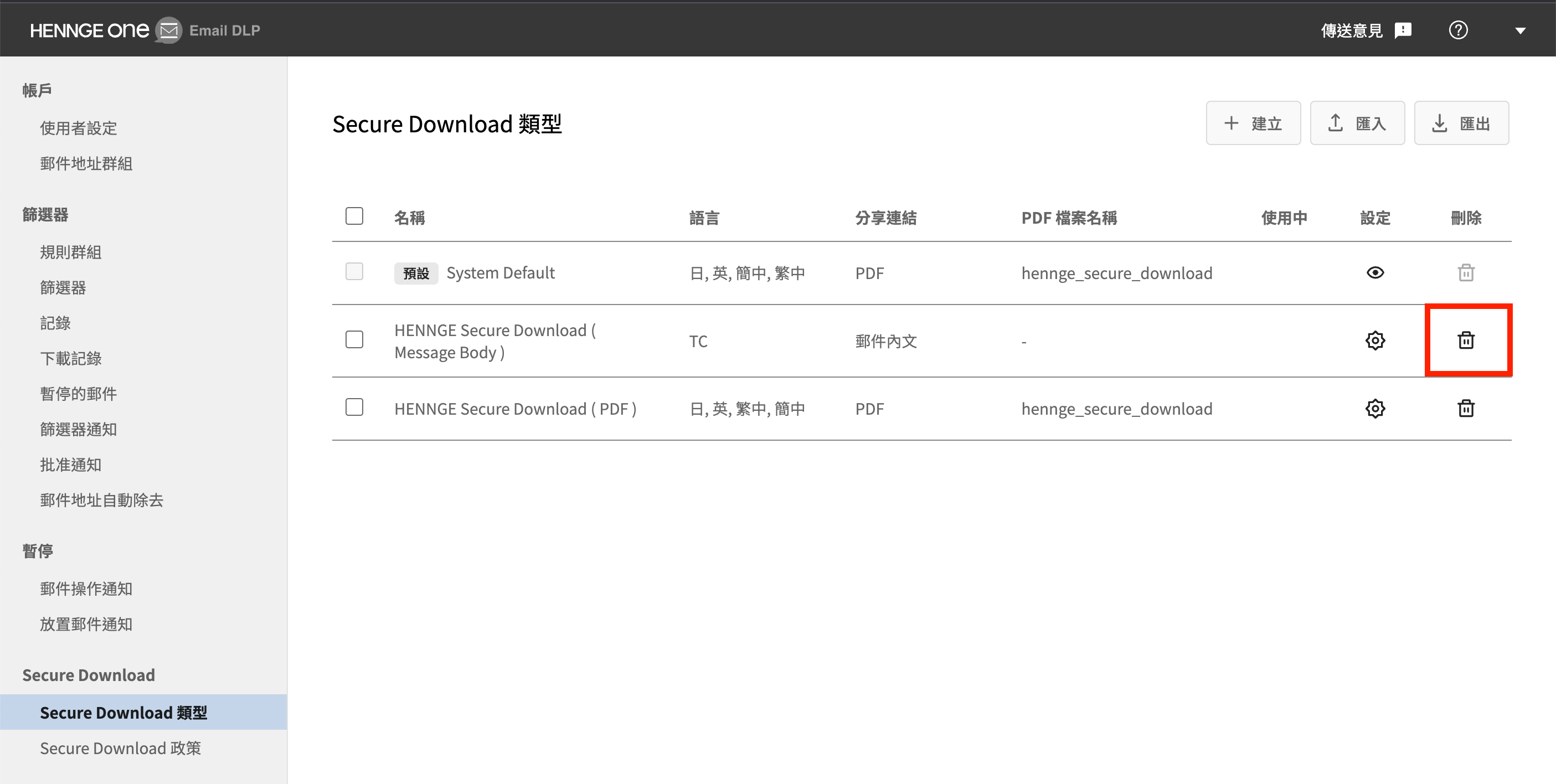Open 郵件地址群組 in the sidebar
This screenshot has height=784, width=1556.
point(86,164)
